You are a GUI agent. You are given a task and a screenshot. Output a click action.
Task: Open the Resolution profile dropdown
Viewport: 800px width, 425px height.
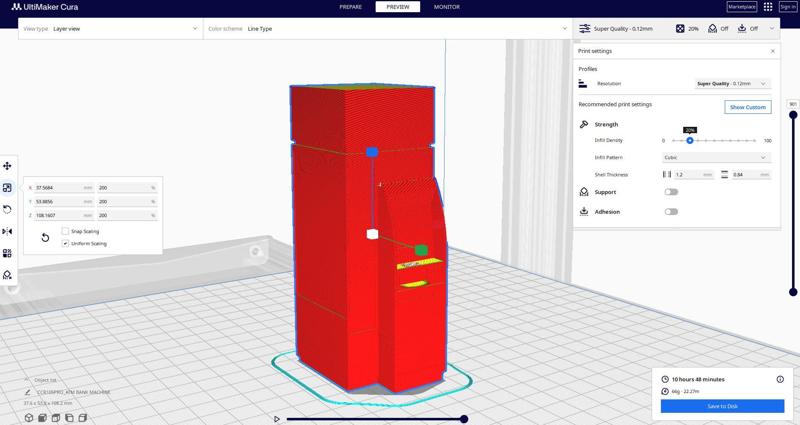[732, 84]
